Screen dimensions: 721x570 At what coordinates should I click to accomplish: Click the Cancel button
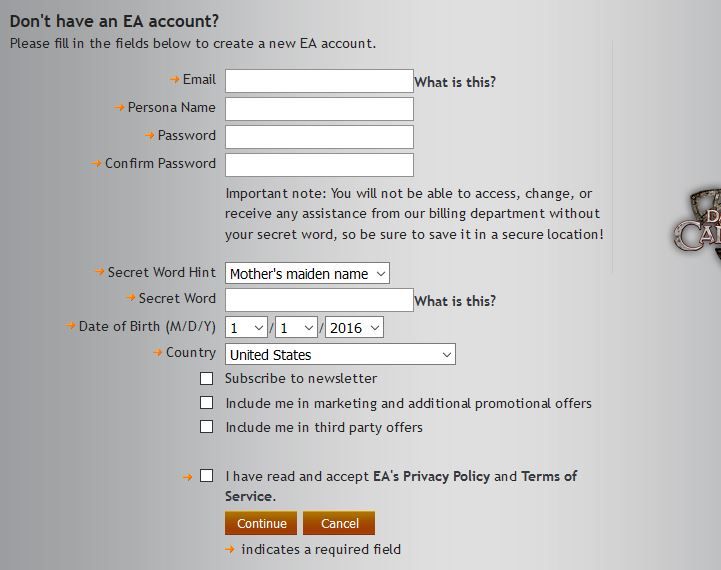coord(339,523)
